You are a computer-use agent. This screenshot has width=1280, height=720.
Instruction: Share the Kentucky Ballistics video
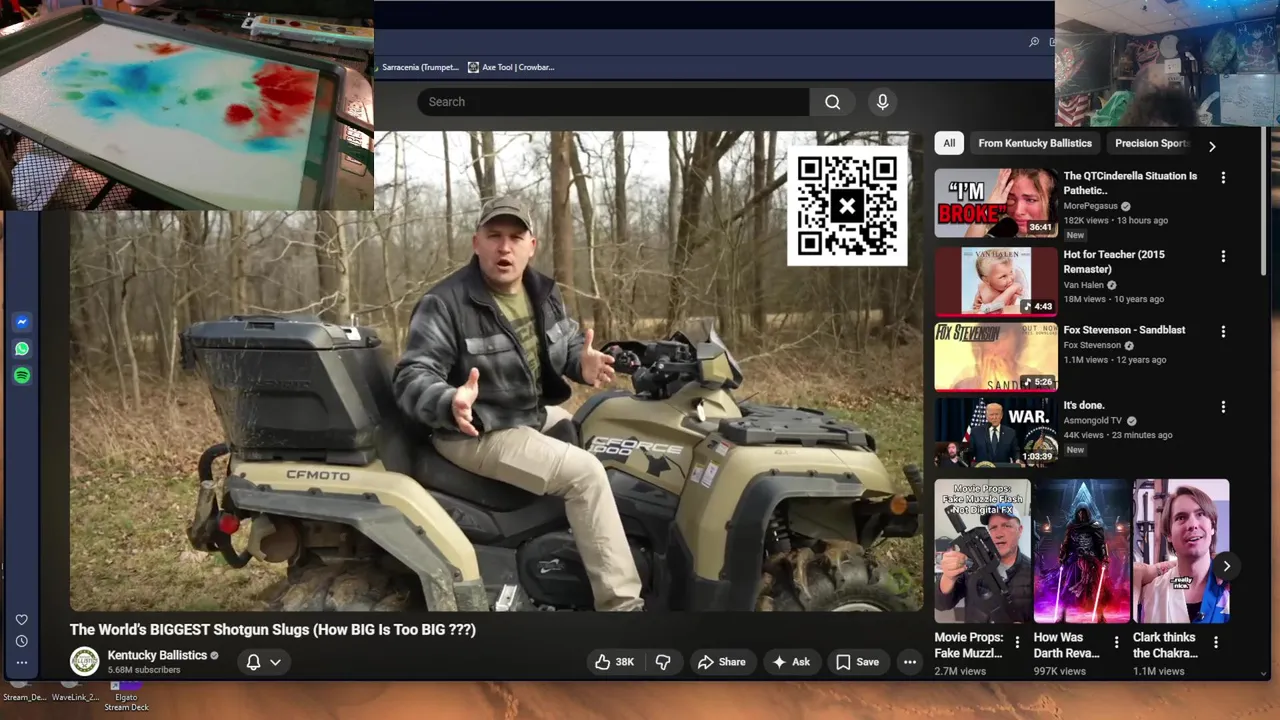[x=722, y=662]
